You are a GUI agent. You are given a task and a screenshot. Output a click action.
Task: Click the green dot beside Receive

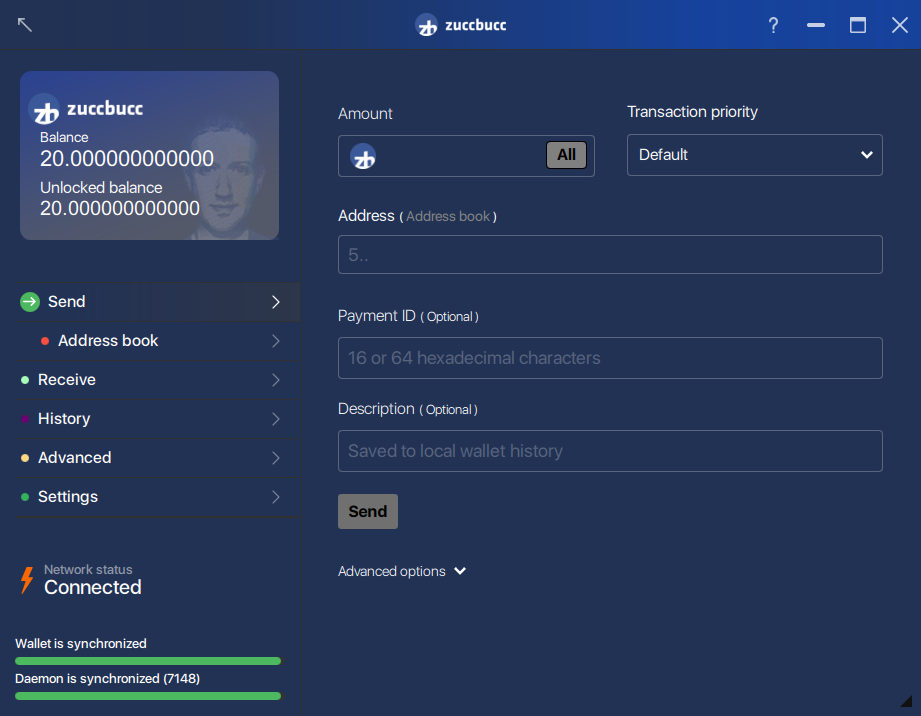[x=25, y=380]
